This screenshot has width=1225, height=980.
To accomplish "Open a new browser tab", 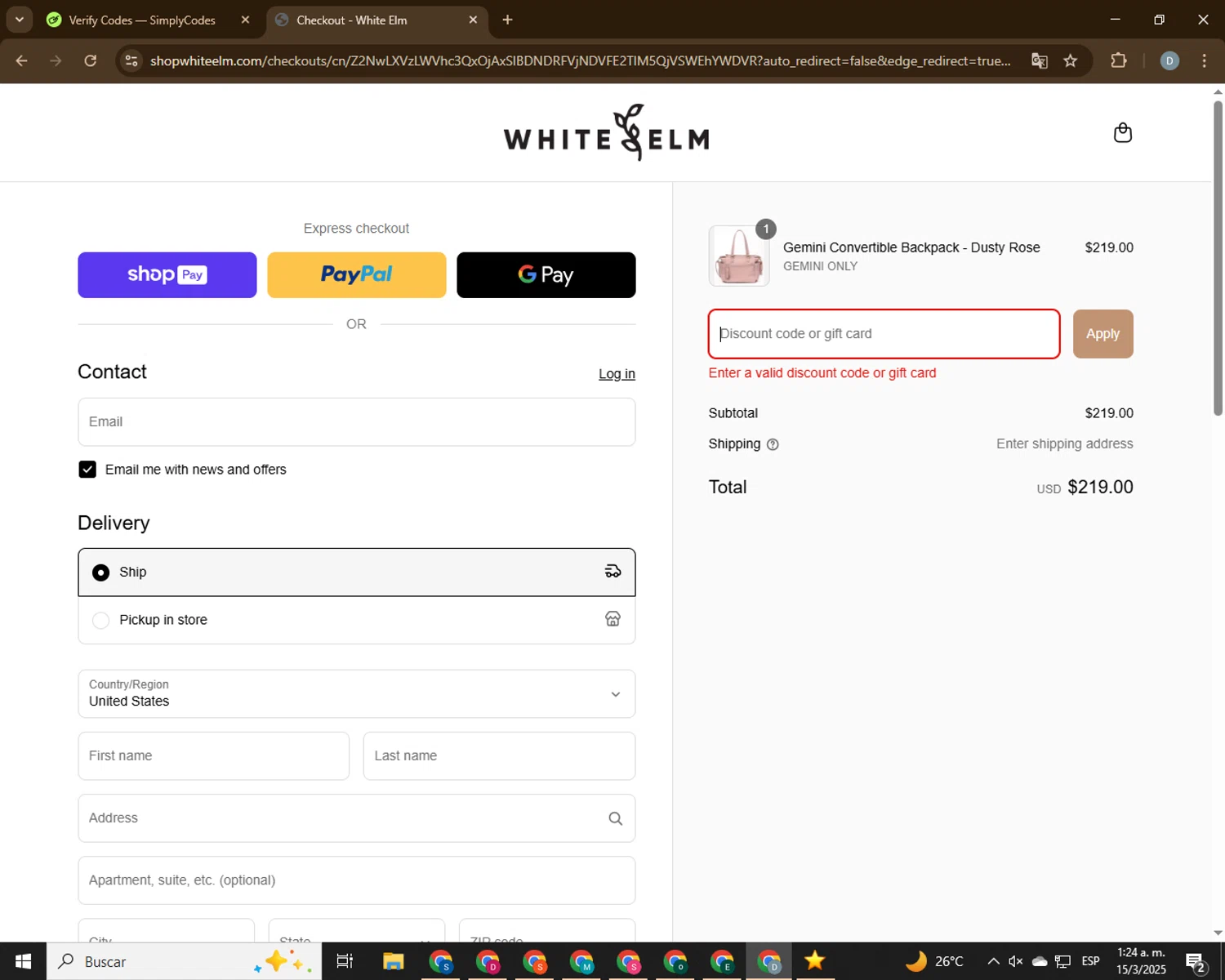I will point(507,20).
